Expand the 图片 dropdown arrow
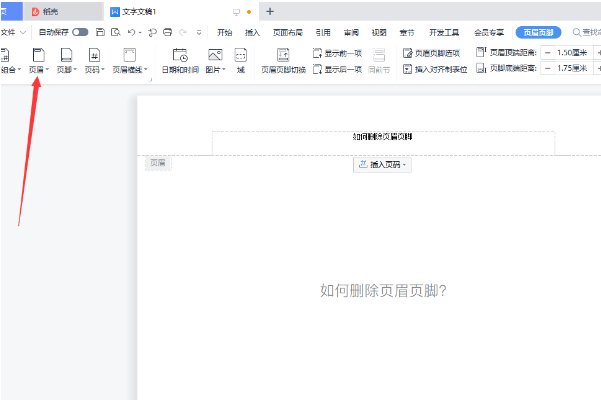The height and width of the screenshot is (400, 601). (224, 69)
